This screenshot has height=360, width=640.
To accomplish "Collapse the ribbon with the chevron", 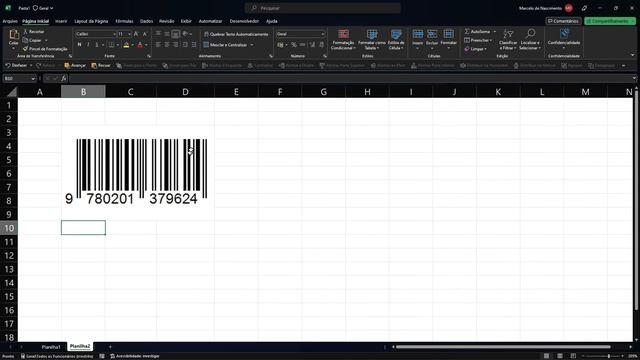I will [x=633, y=55].
